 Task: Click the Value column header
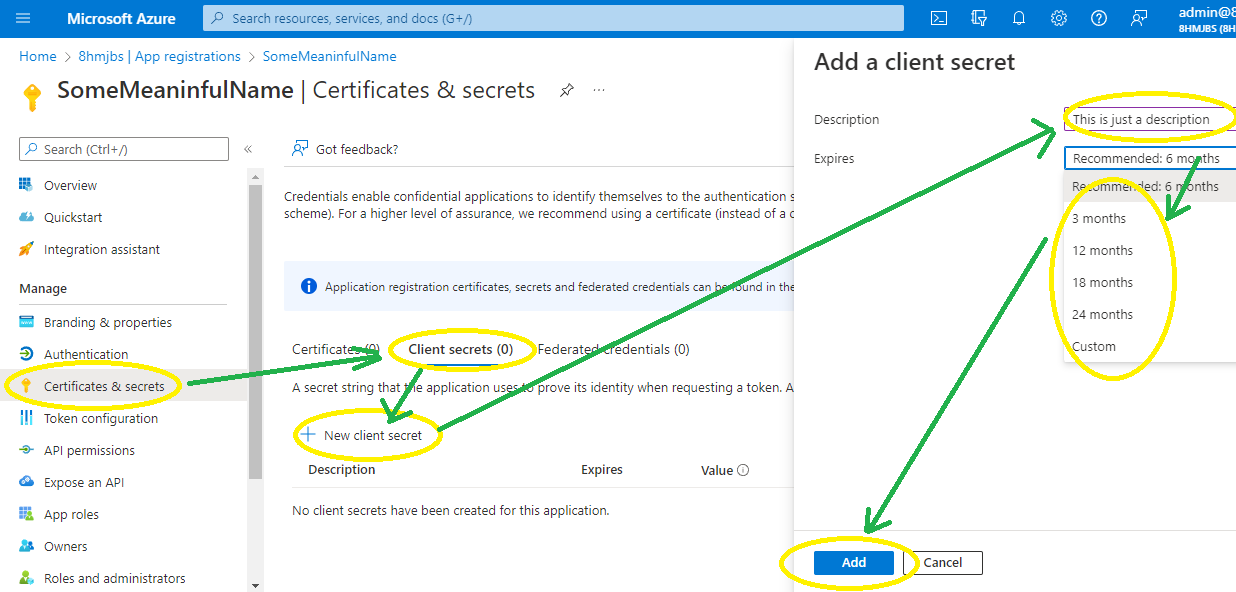click(717, 470)
